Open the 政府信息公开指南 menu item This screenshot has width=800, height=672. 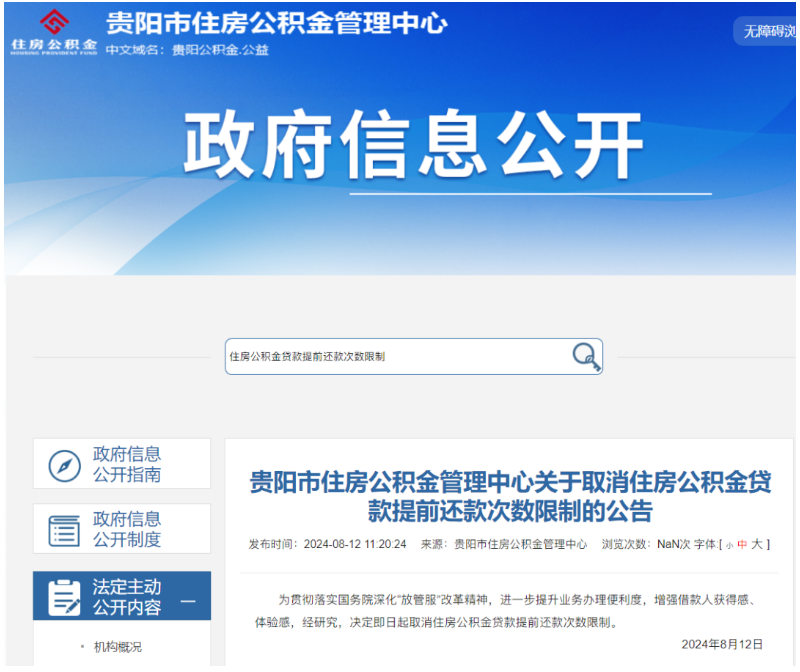point(122,464)
